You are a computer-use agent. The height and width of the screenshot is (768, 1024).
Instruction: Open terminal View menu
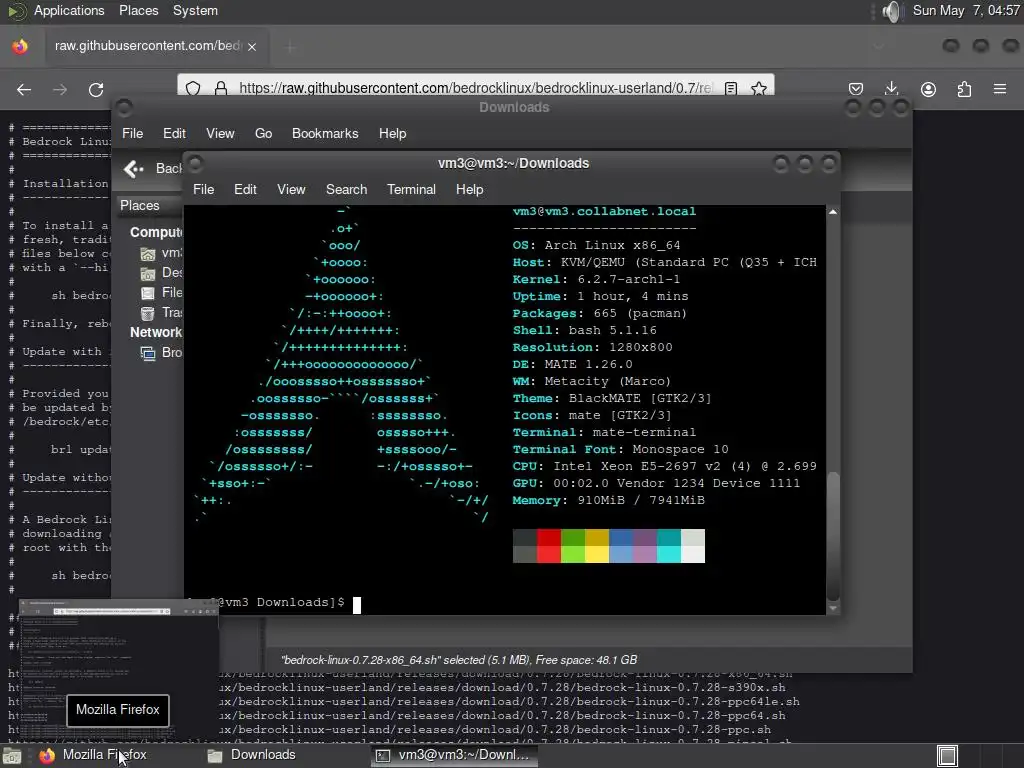[x=291, y=189]
